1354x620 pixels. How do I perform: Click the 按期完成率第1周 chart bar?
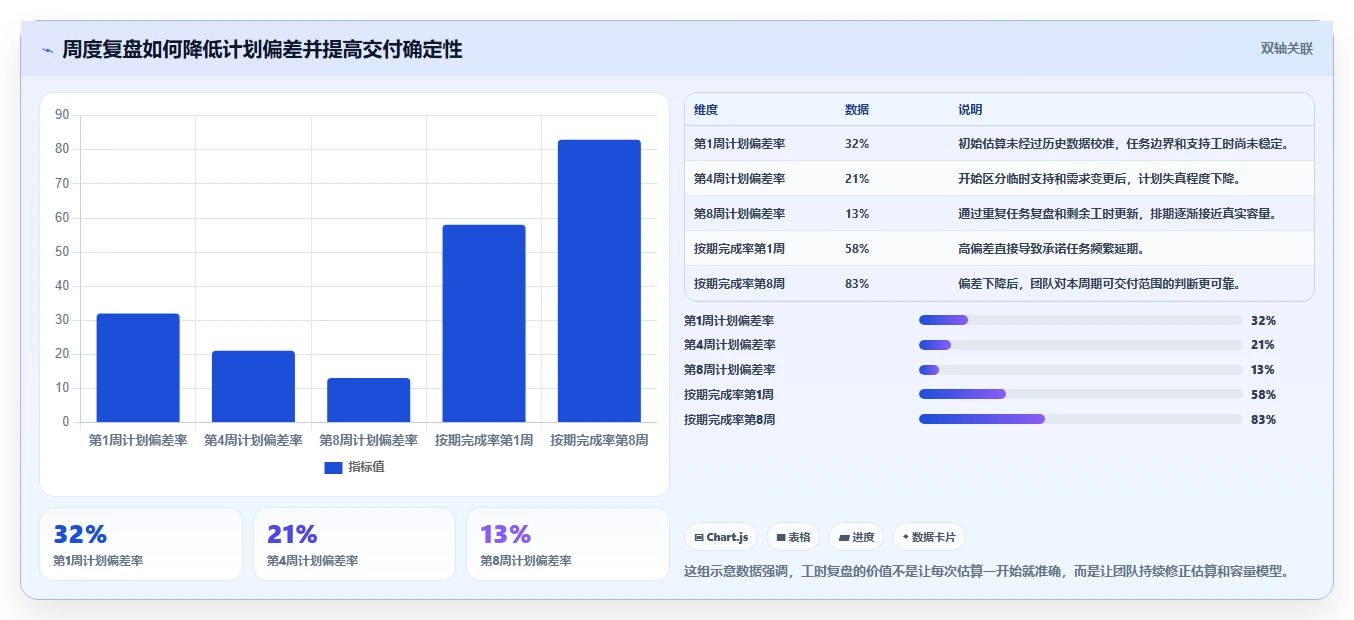(x=484, y=323)
